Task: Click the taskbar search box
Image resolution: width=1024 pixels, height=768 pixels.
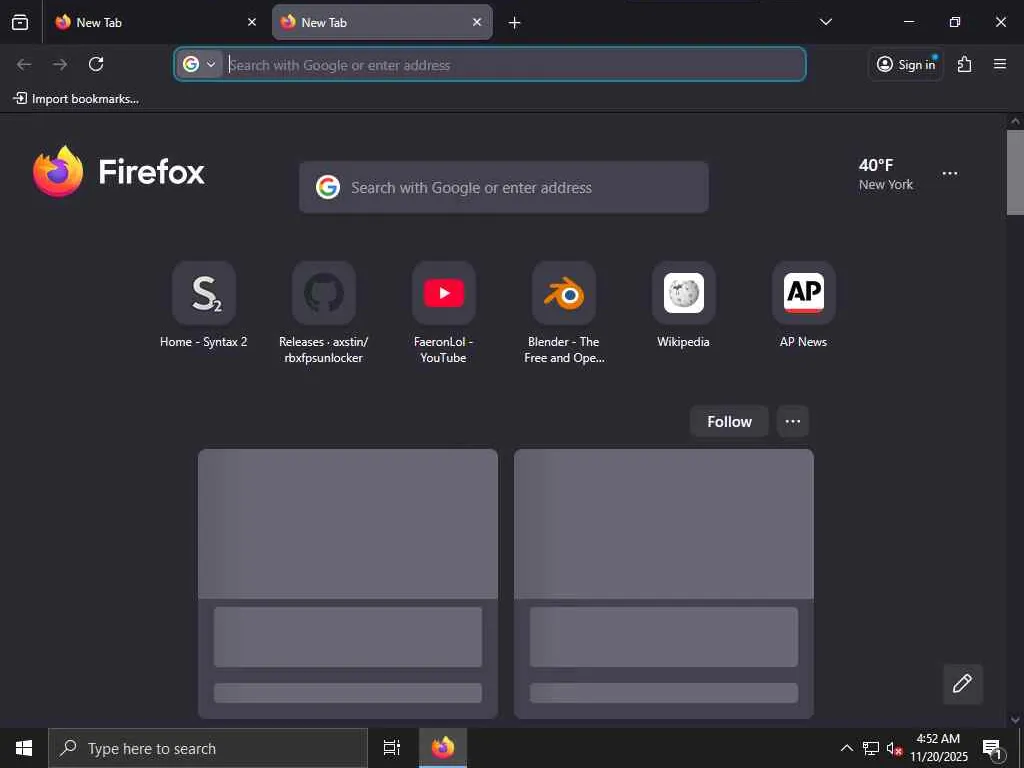Action: click(208, 748)
